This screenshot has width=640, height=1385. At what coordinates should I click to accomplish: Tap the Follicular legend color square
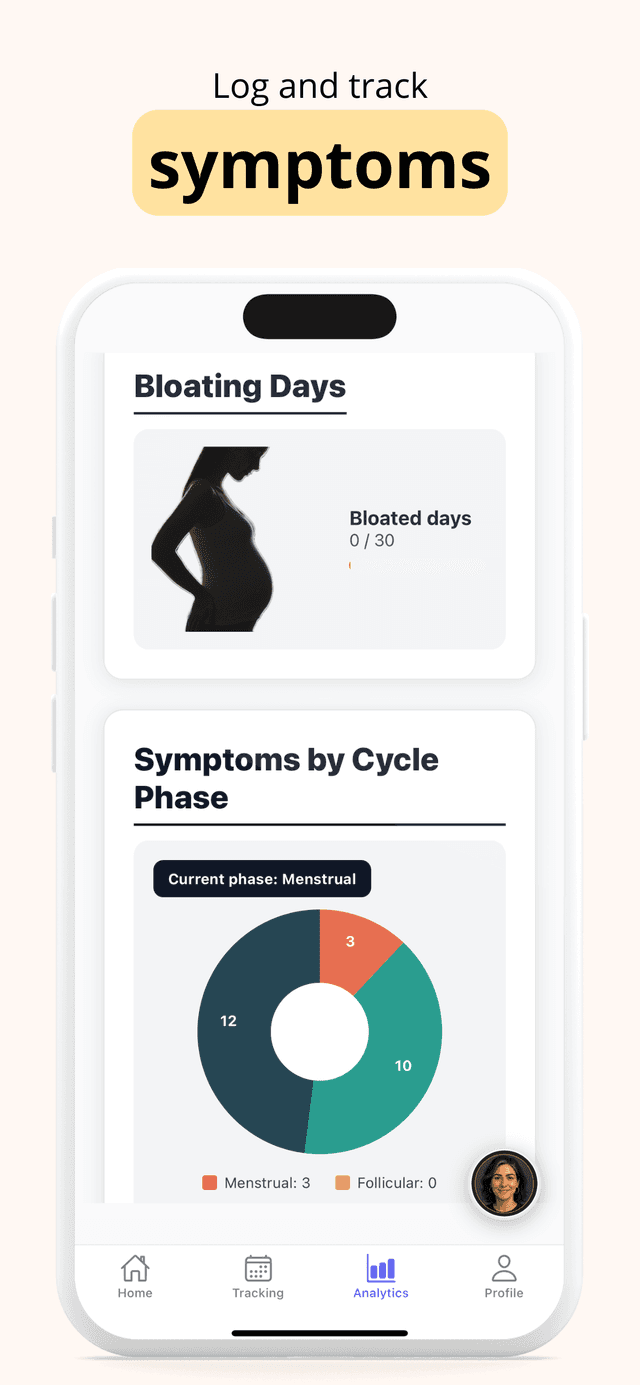tap(342, 1181)
